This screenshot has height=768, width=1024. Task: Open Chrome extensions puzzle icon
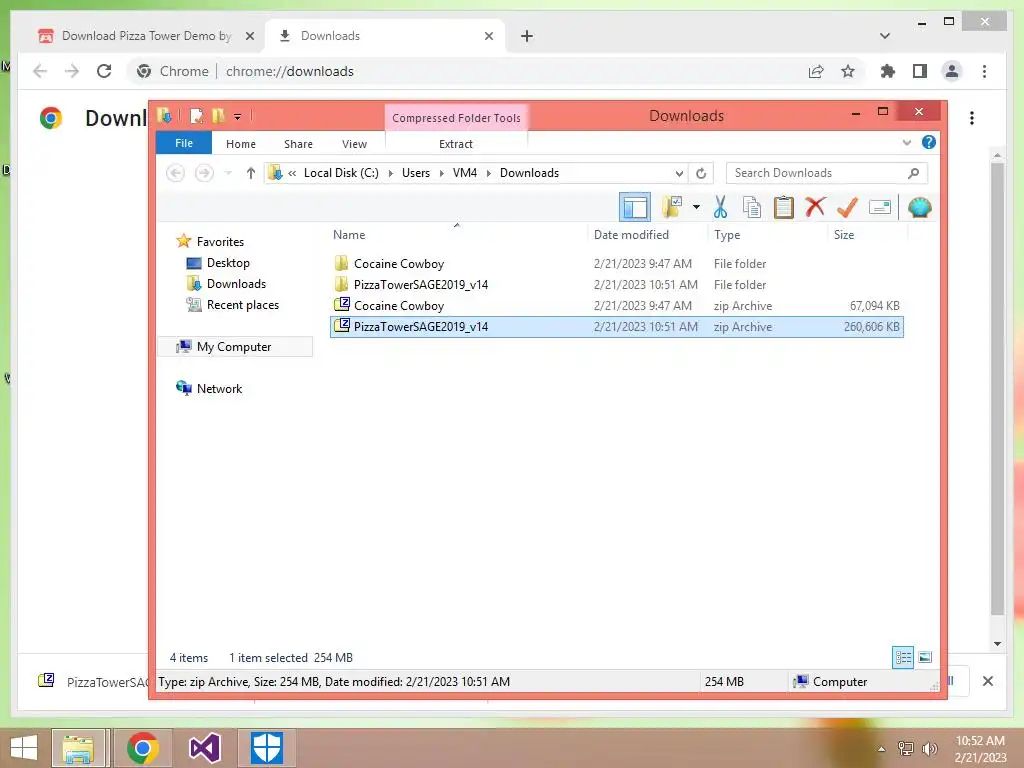(888, 71)
